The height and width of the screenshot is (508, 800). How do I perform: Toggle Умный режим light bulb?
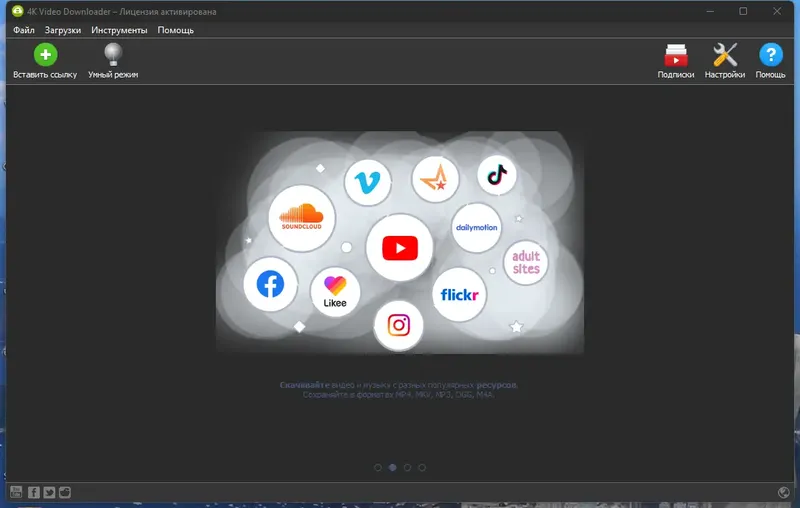pos(113,61)
